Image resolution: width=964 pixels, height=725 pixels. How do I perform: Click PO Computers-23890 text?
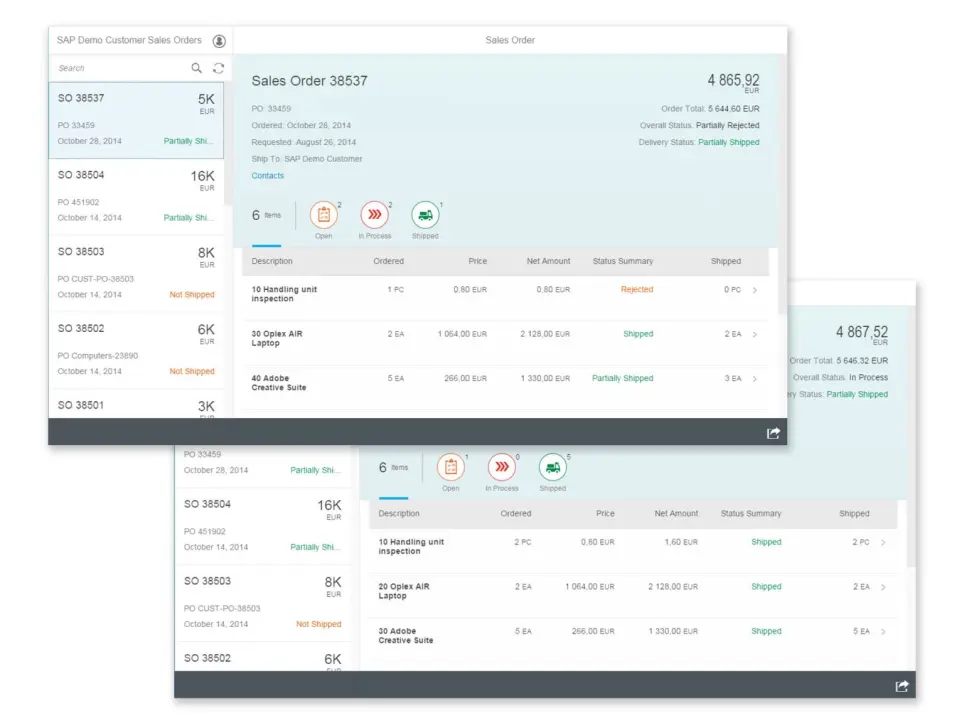pos(98,355)
